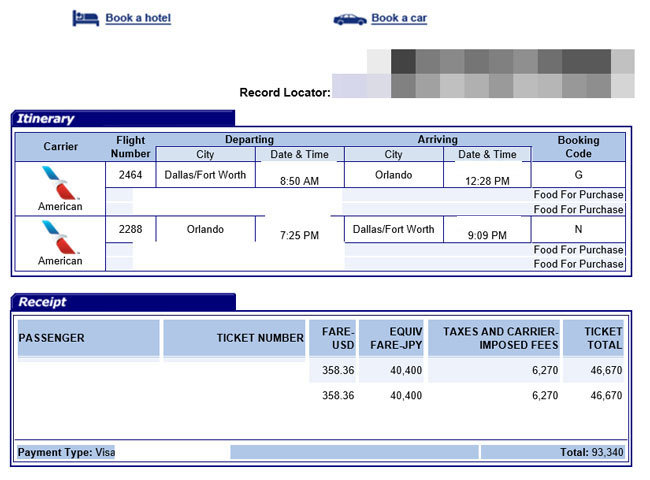Click the Record Locator label

coord(284,93)
